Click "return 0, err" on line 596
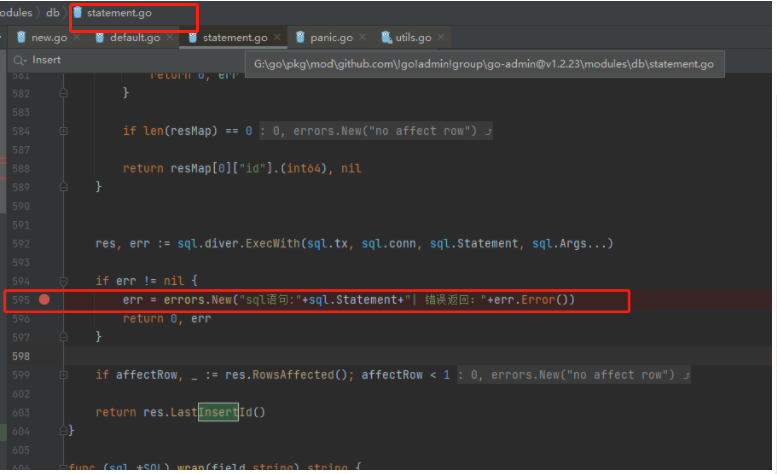The height and width of the screenshot is (474, 777). pyautogui.click(x=167, y=318)
